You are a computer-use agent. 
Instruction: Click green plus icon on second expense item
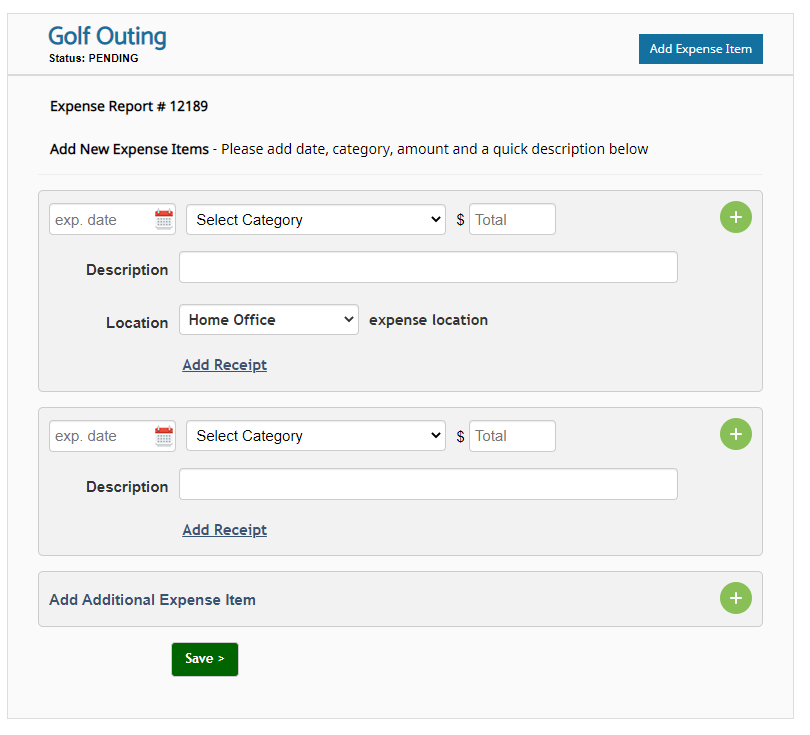coord(736,434)
